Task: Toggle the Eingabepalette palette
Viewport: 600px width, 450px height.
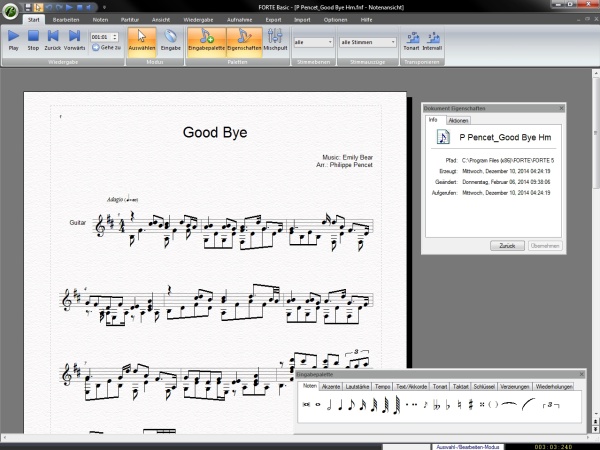Action: 207,40
